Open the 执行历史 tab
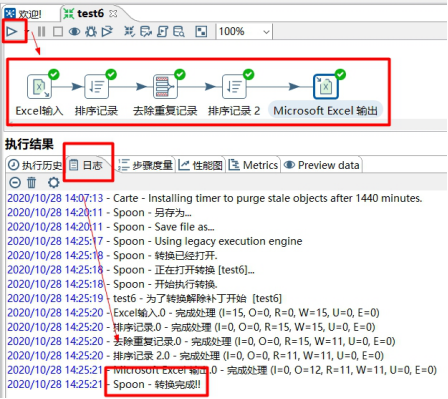448x399 pixels. 35,165
